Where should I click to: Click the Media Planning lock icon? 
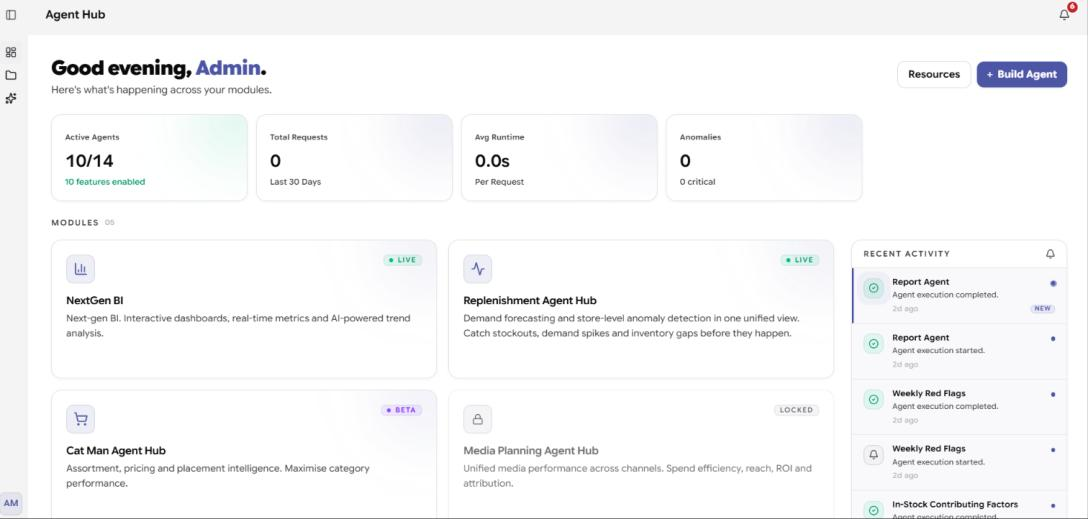click(477, 419)
